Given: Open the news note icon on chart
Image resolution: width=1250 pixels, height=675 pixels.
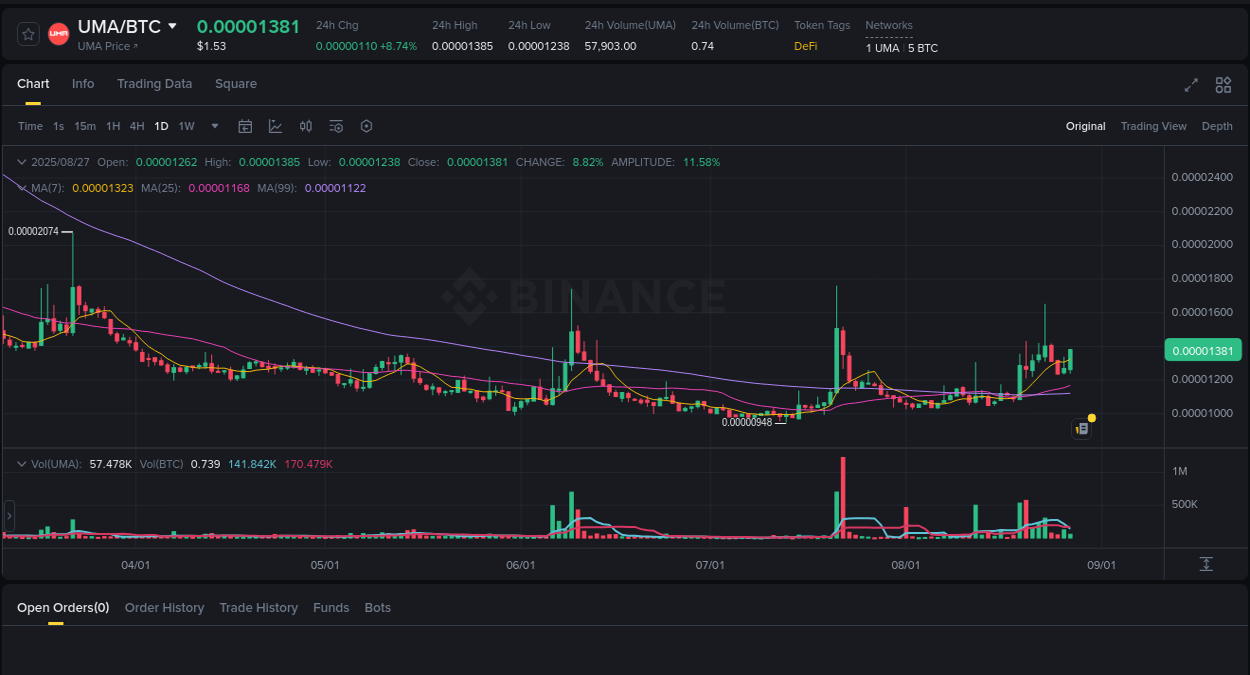Looking at the screenshot, I should 1082,428.
